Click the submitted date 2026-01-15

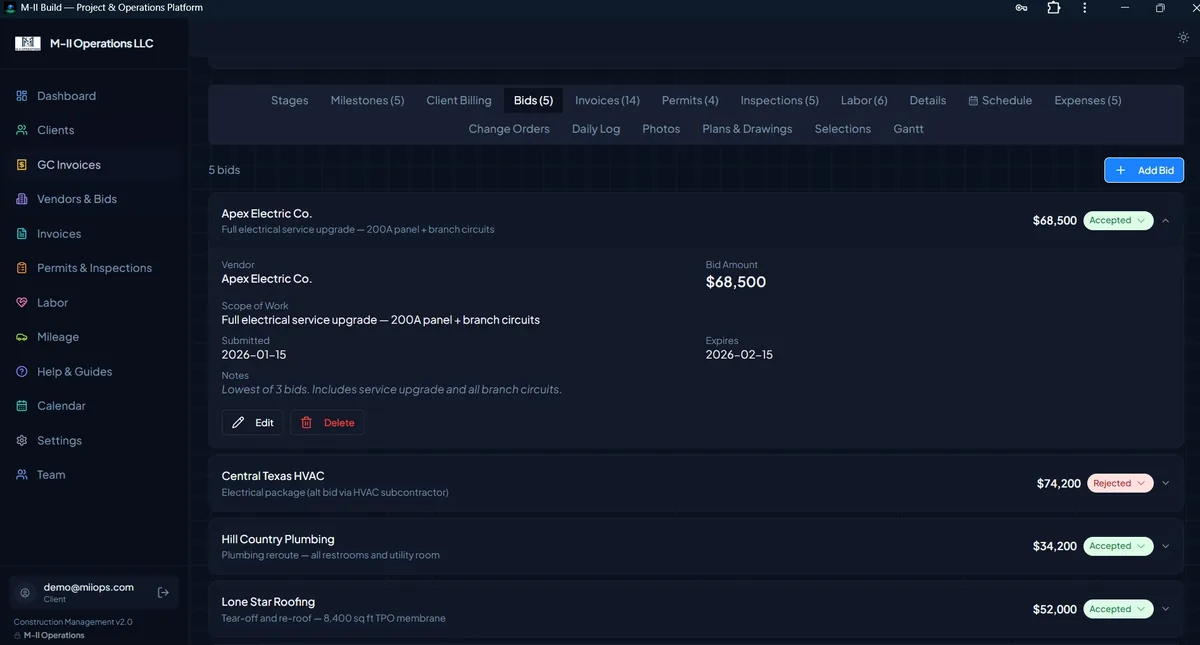pyautogui.click(x=254, y=355)
